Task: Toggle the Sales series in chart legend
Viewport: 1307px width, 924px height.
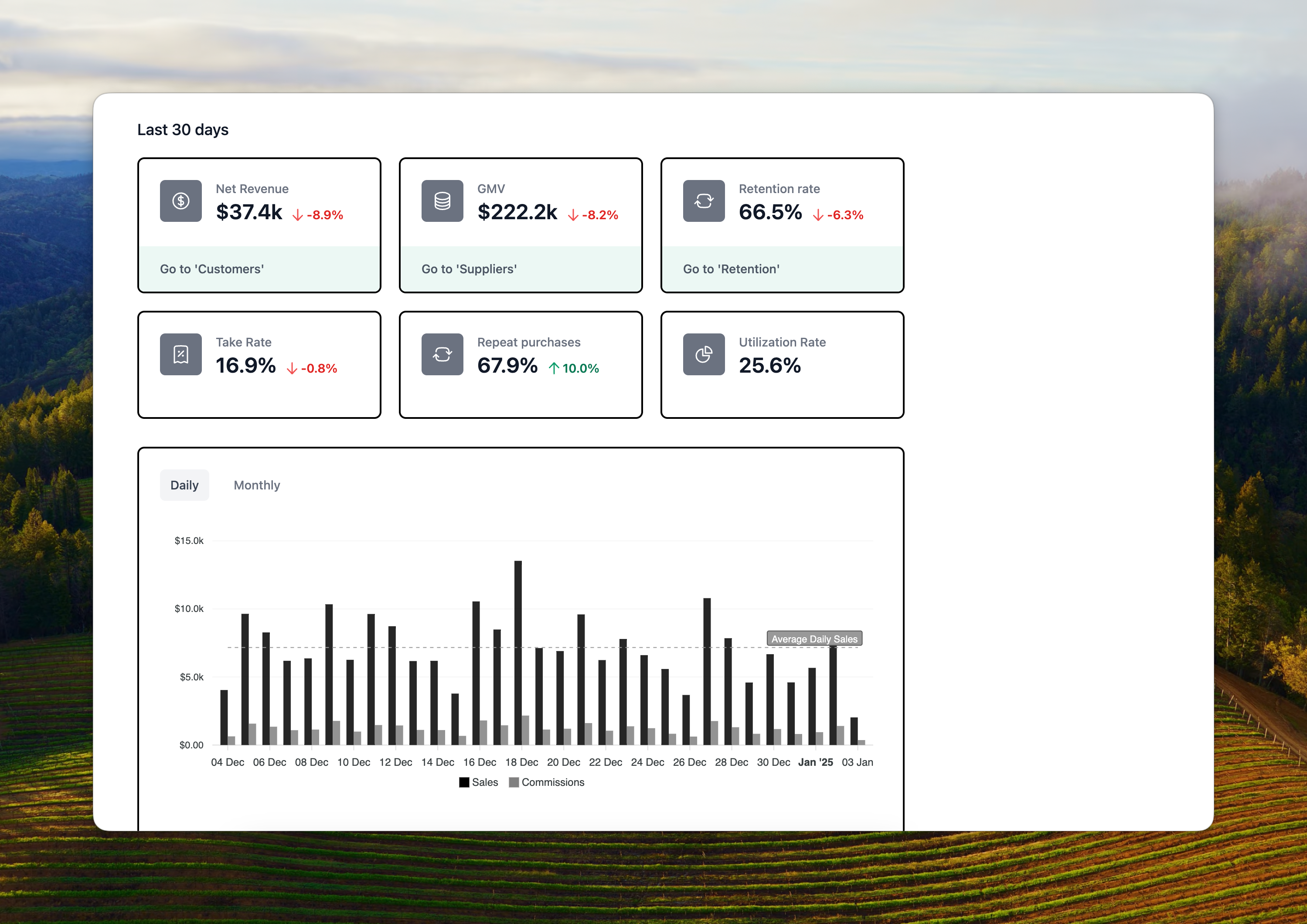Action: point(484,782)
